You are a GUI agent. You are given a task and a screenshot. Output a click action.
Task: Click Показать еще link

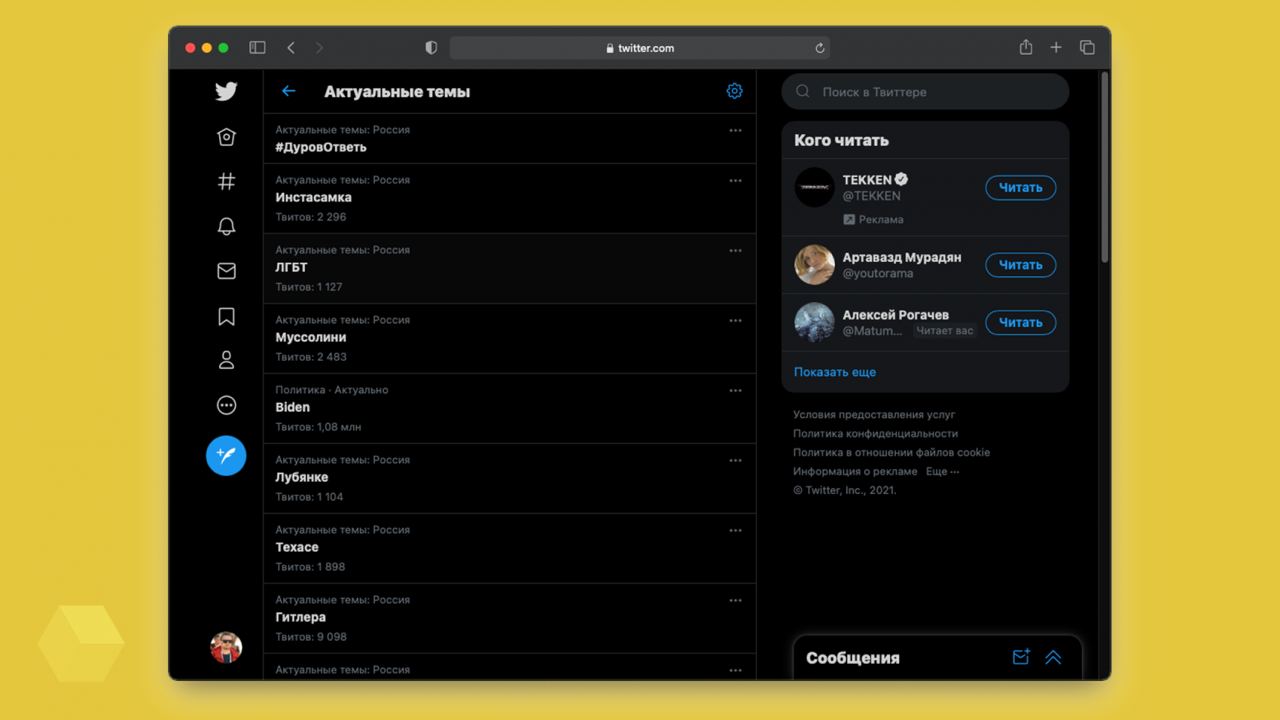click(x=835, y=372)
